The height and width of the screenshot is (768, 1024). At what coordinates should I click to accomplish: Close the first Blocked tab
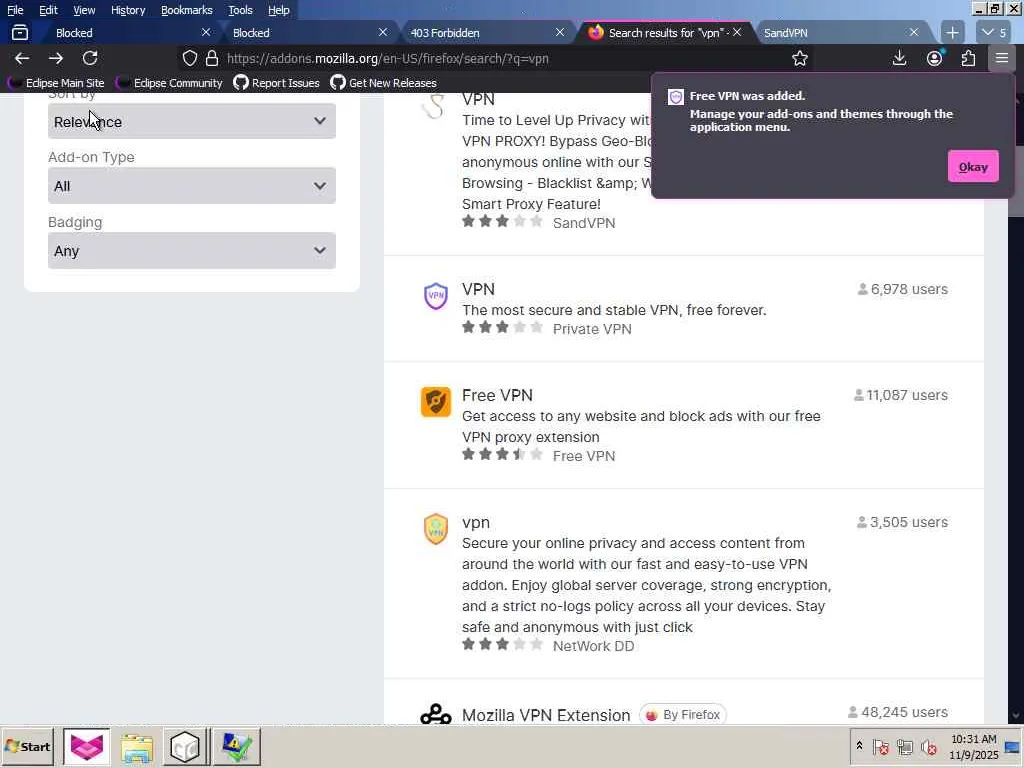pyautogui.click(x=206, y=32)
